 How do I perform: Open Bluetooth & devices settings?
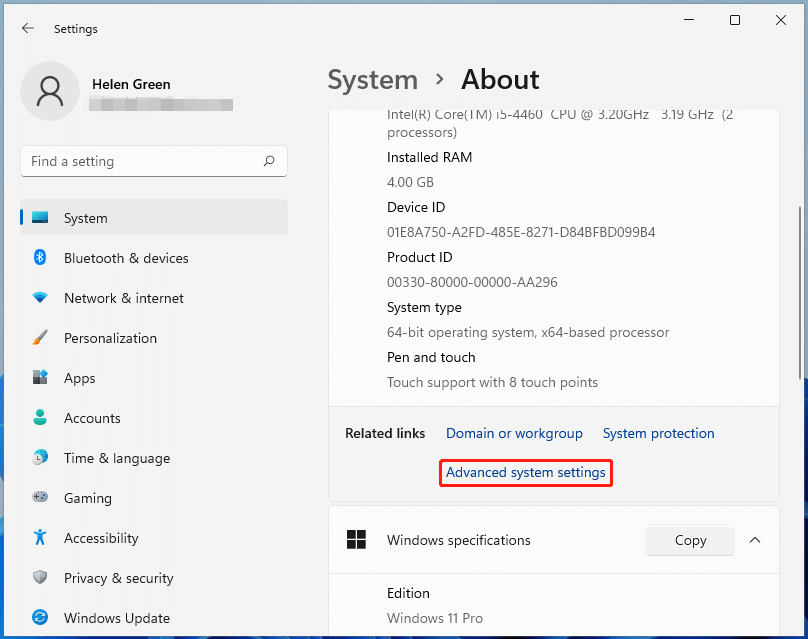click(126, 258)
